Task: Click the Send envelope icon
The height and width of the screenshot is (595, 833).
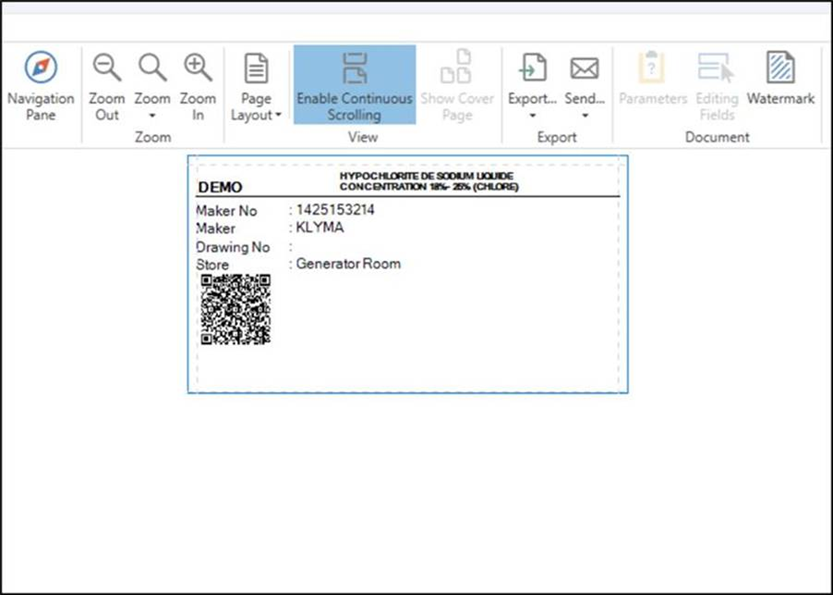Action: tap(584, 67)
